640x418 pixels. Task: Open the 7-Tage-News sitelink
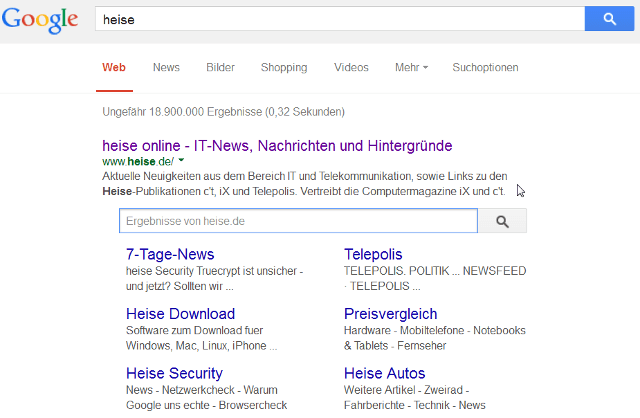(170, 254)
